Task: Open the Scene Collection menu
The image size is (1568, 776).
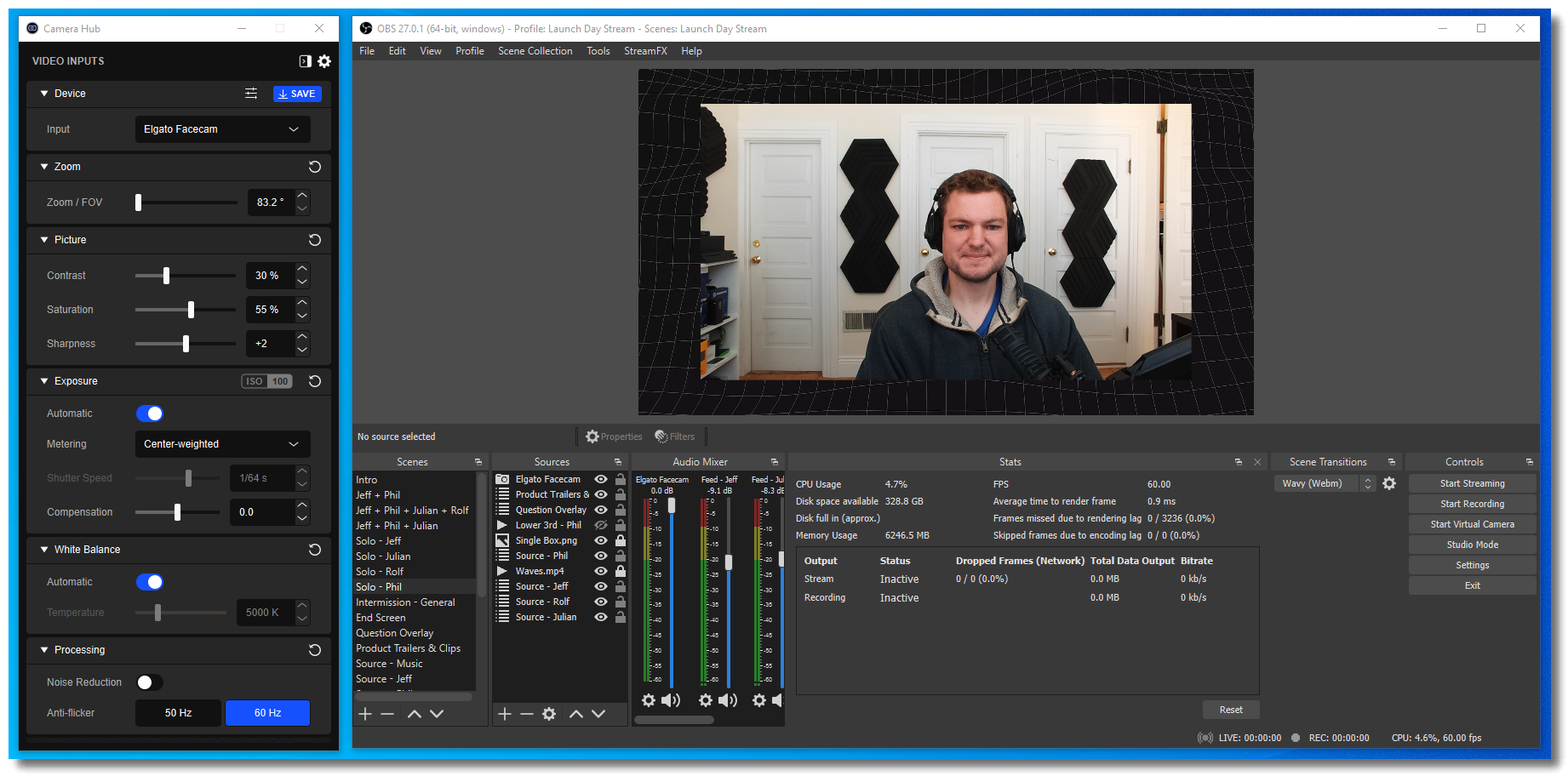Action: [x=535, y=51]
